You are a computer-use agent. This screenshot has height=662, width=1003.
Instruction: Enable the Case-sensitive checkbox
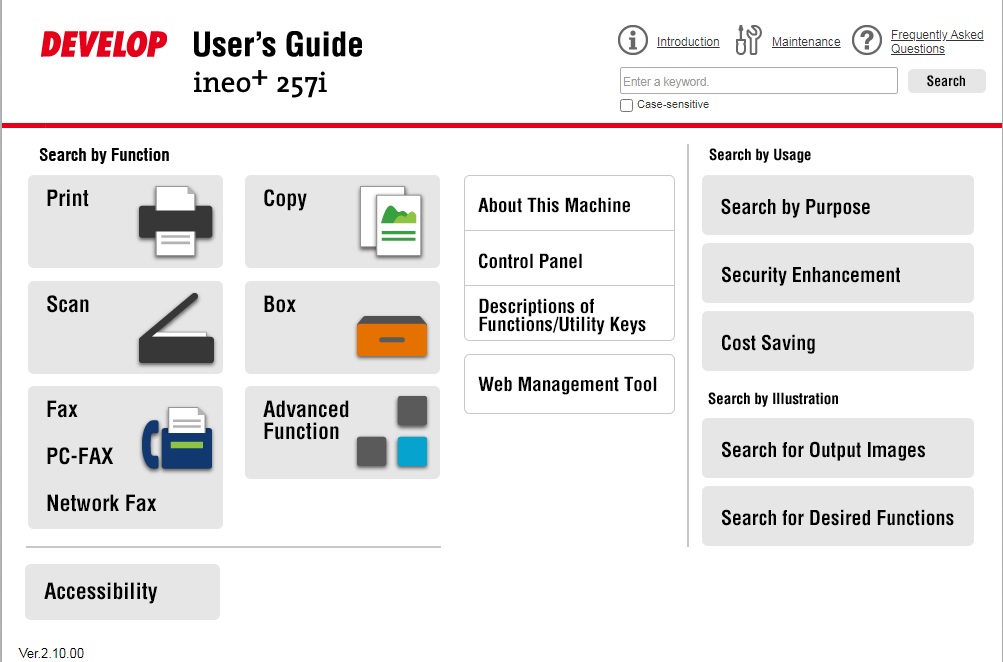(626, 105)
